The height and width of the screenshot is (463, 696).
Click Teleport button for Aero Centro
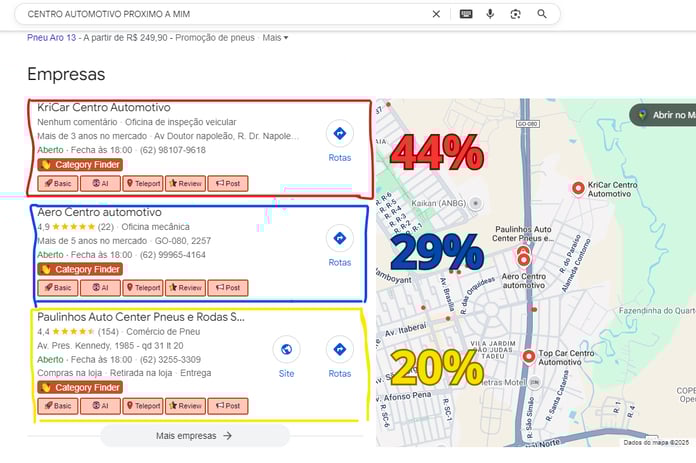[143, 288]
